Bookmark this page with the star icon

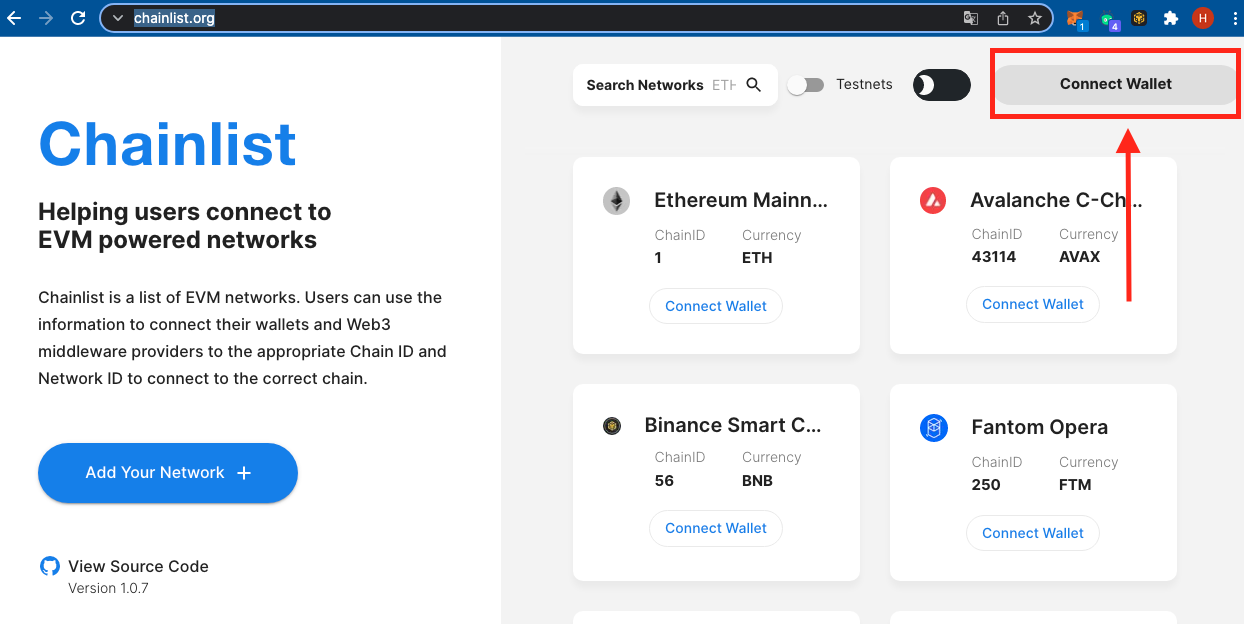1035,18
